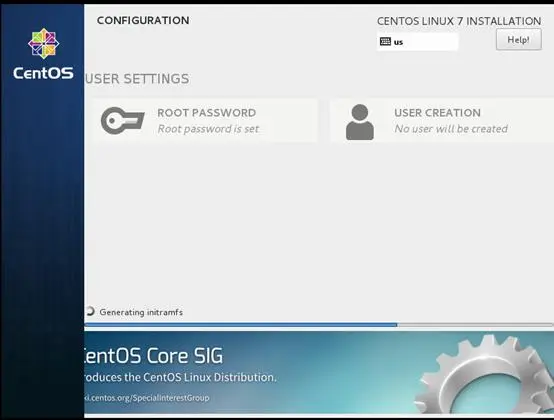
Task: Open USER CREATION settings
Action: [442, 121]
